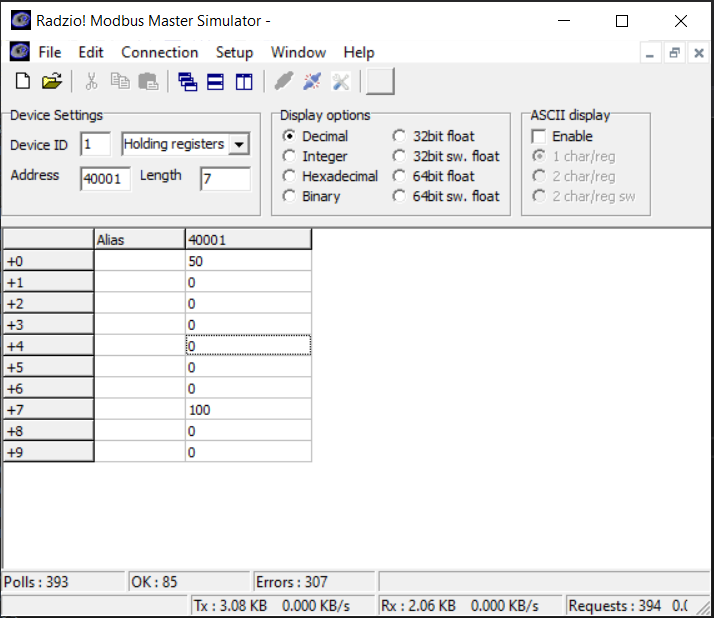
Task: Click the Copy toolbar icon
Action: [x=120, y=82]
